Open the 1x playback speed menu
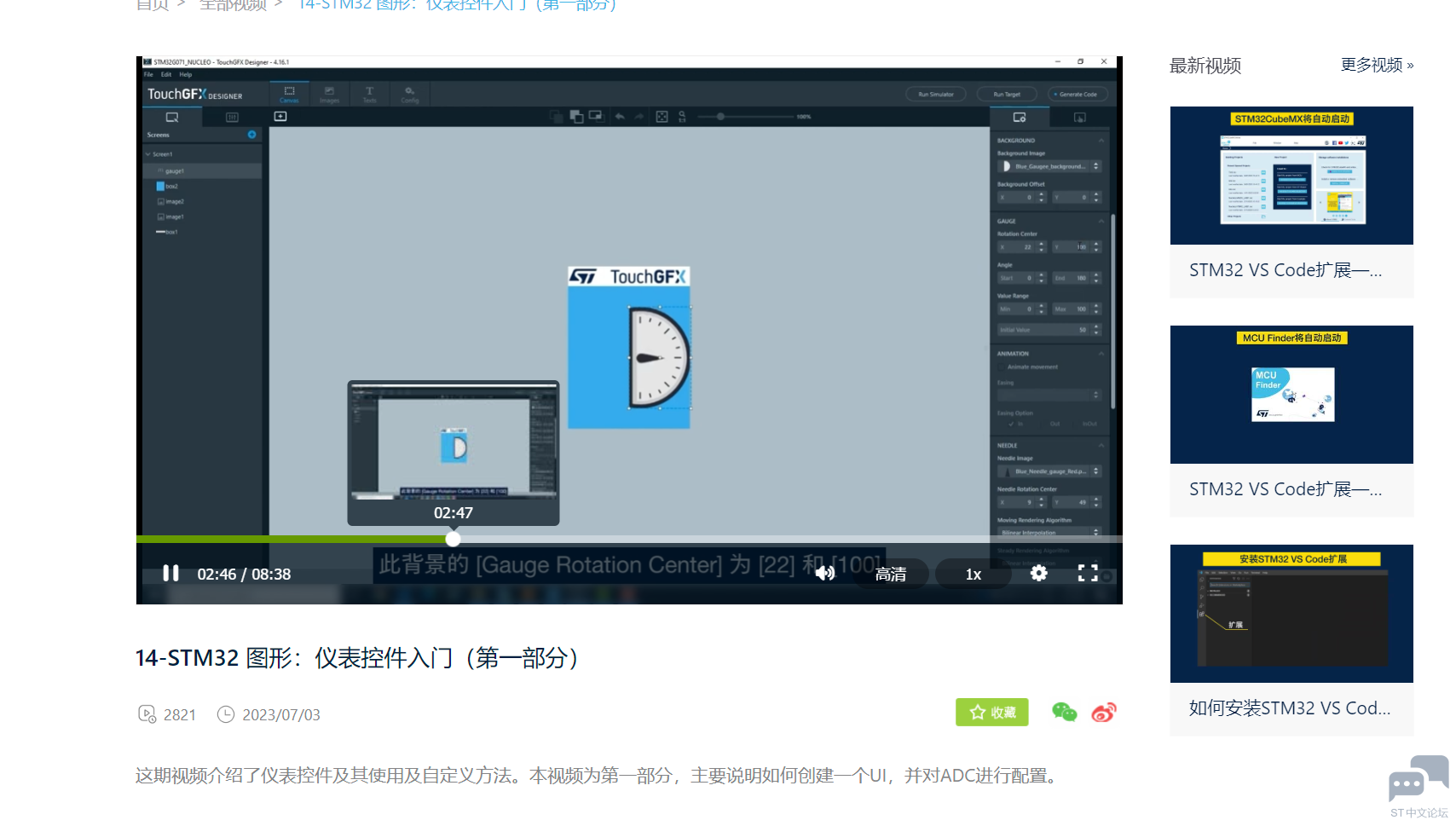 click(x=974, y=574)
